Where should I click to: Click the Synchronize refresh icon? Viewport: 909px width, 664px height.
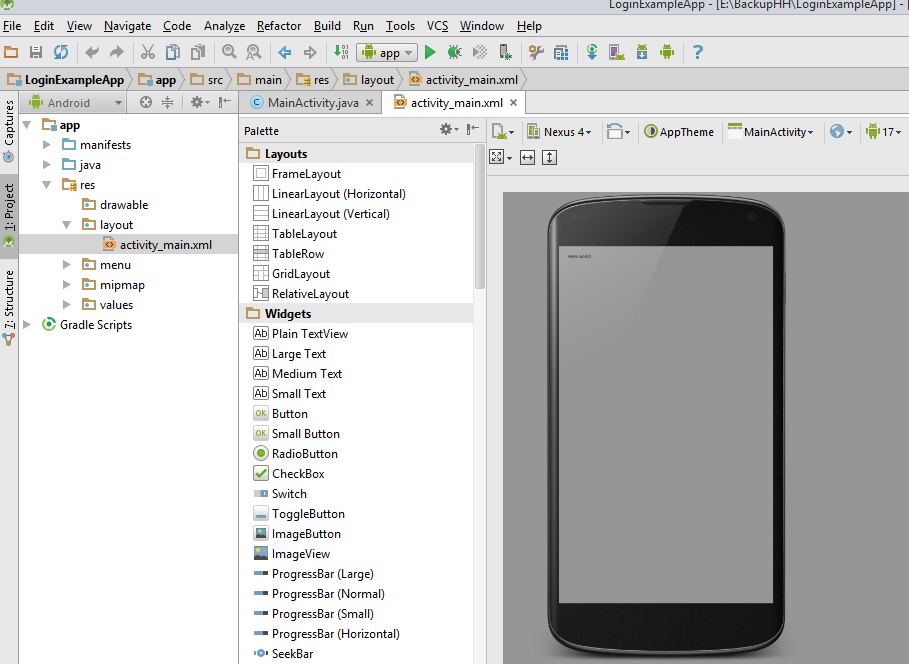61,52
